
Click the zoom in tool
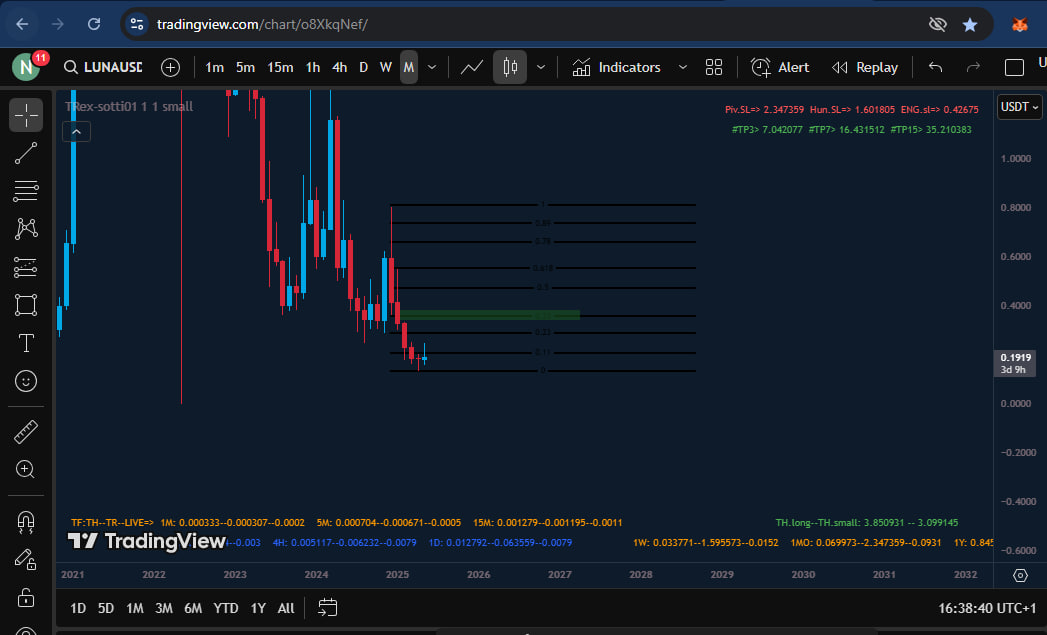click(x=26, y=469)
